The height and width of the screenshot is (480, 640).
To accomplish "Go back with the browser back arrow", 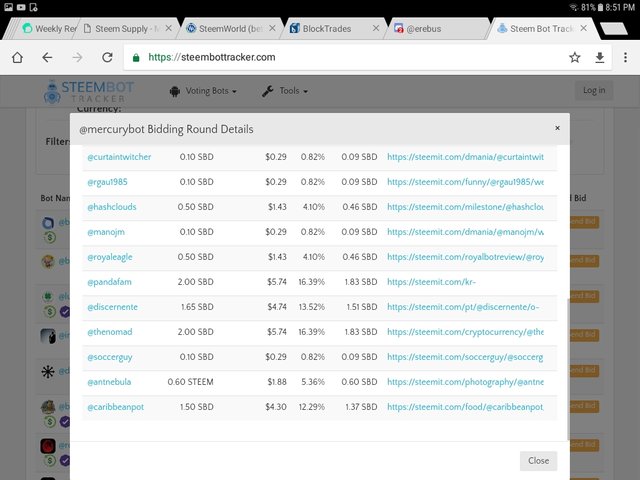I will (47, 58).
